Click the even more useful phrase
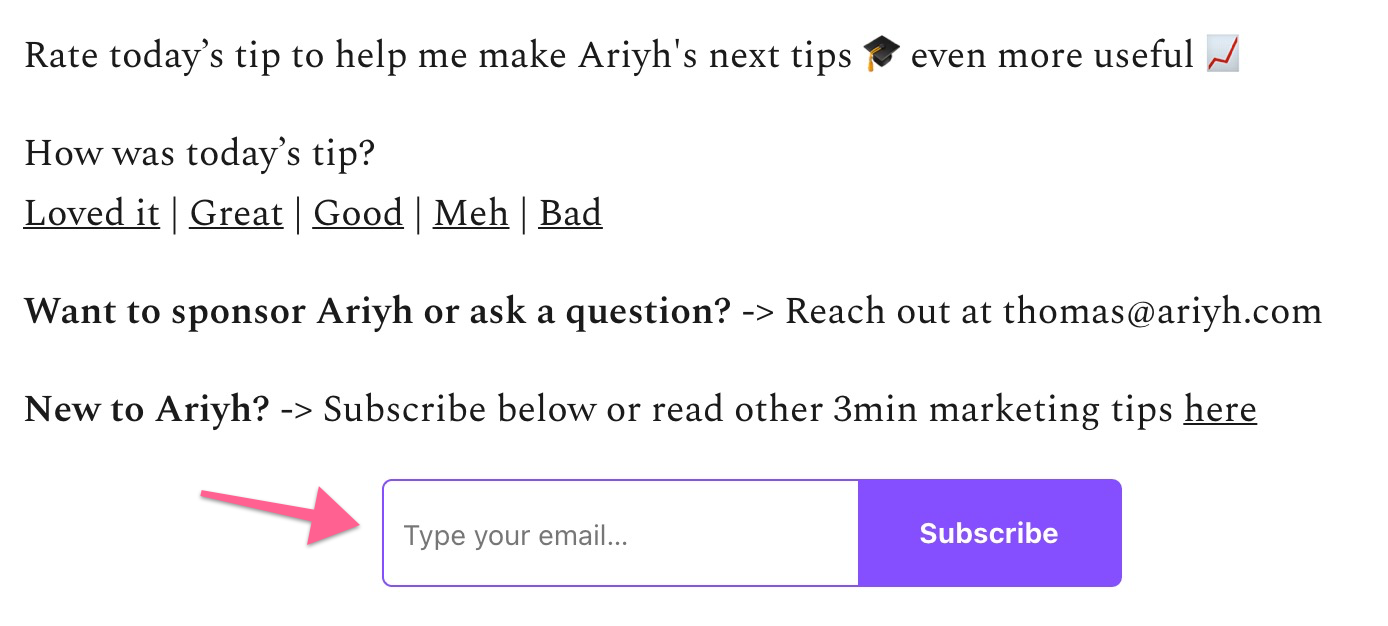Screen dimensions: 1388x626 click(x=1052, y=56)
